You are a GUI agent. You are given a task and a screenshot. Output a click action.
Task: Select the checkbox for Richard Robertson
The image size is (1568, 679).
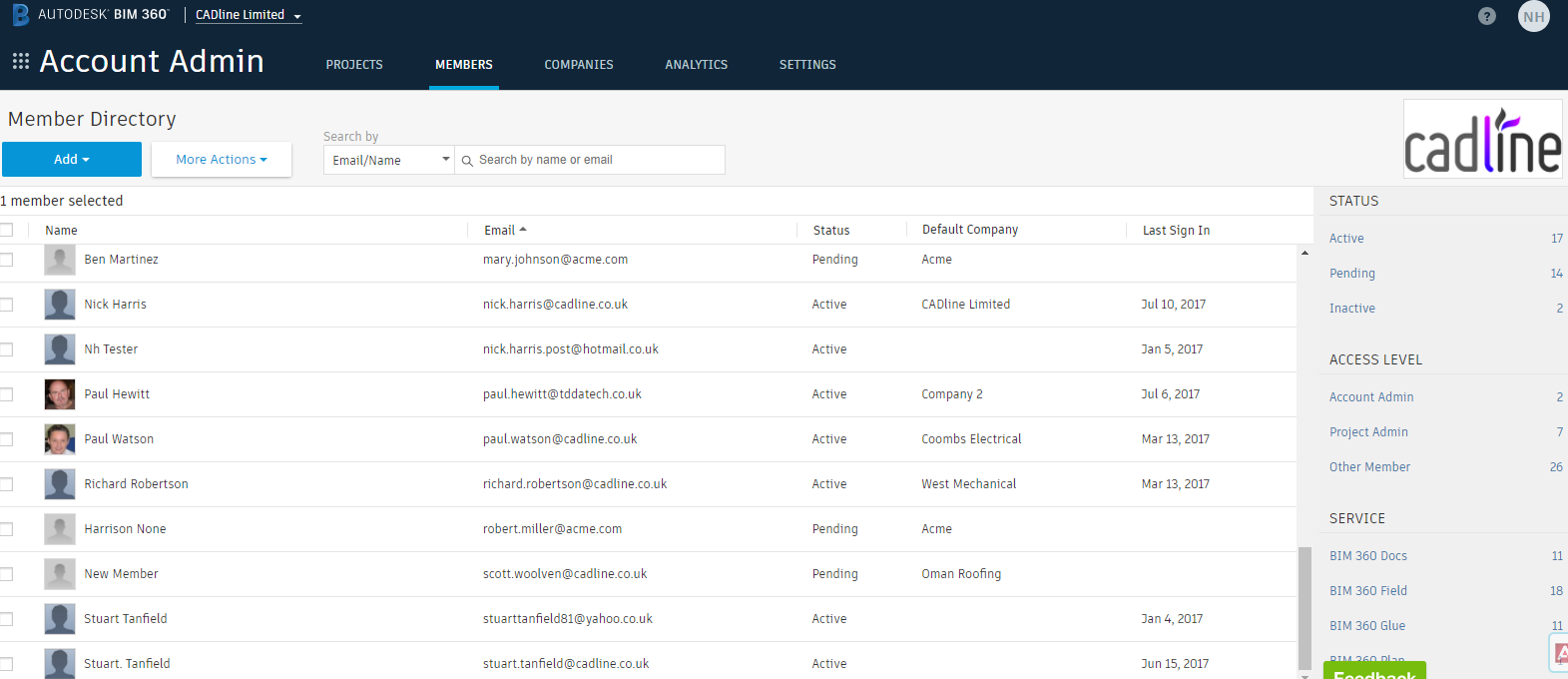(6, 484)
